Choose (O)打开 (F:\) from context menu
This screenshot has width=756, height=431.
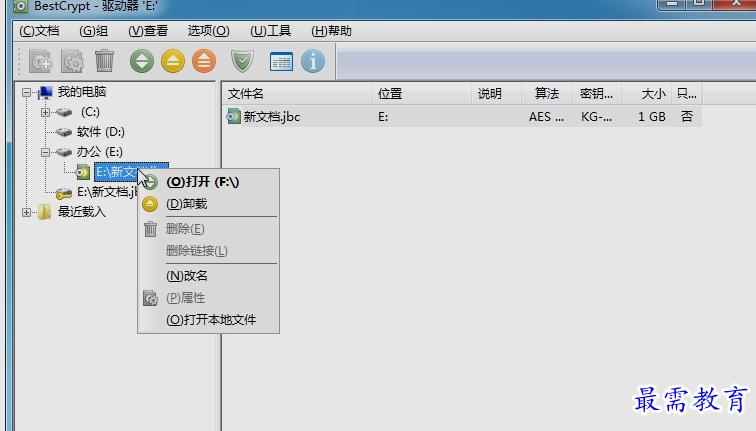coord(208,182)
